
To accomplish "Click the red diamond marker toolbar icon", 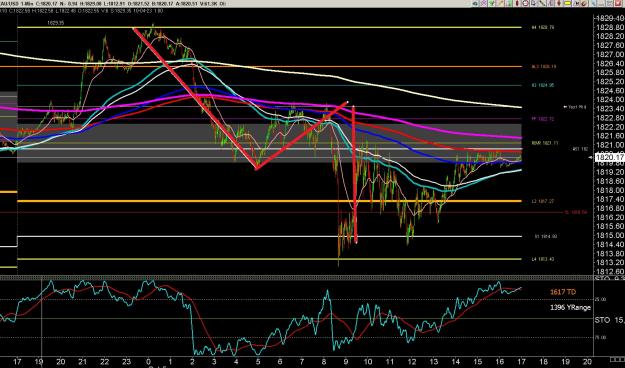I will [559, 3].
